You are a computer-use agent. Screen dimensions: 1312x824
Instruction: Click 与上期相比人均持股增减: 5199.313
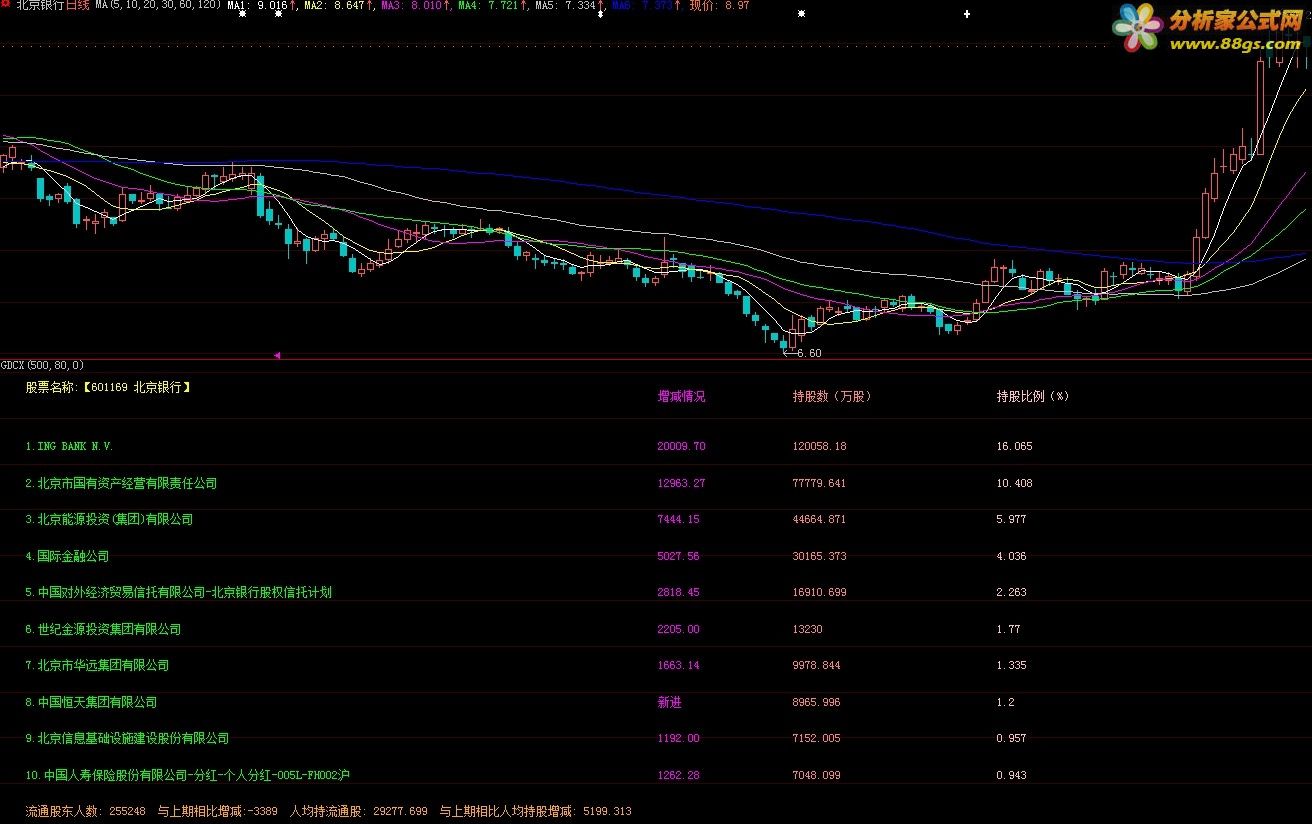(x=535, y=811)
